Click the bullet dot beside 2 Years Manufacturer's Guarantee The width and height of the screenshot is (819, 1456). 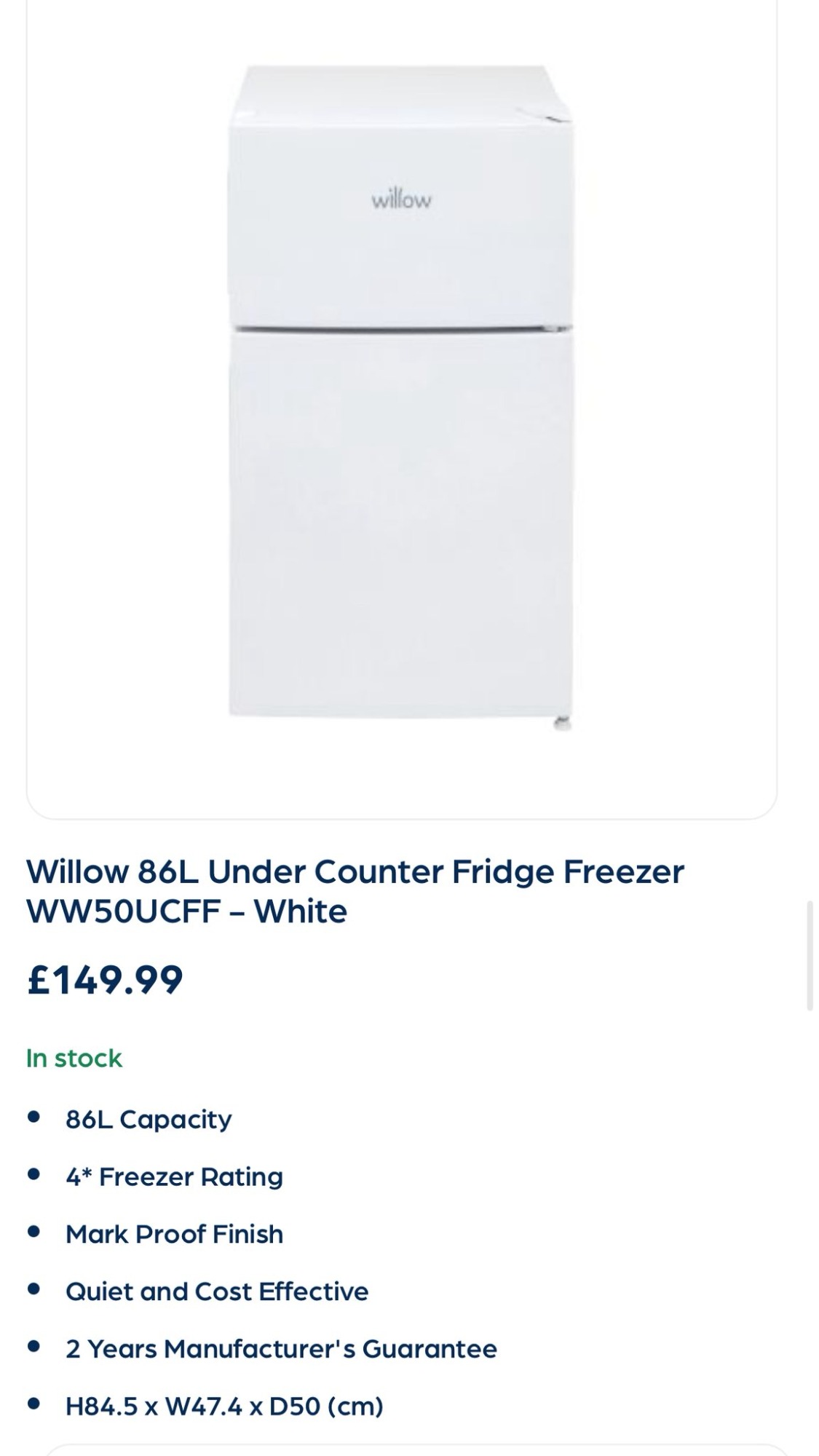pos(33,1348)
